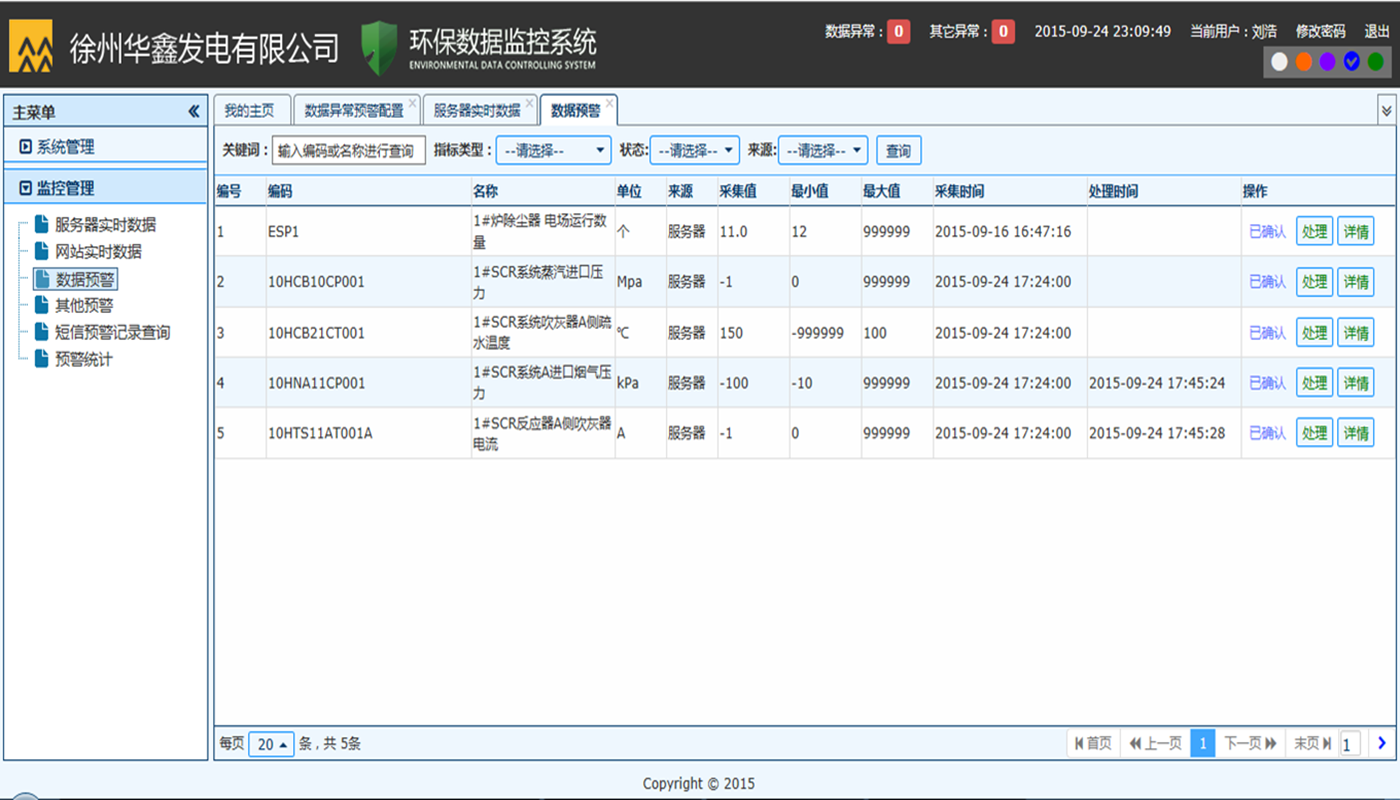This screenshot has height=800, width=1400.
Task: Select the white theme color
Action: (x=1279, y=61)
